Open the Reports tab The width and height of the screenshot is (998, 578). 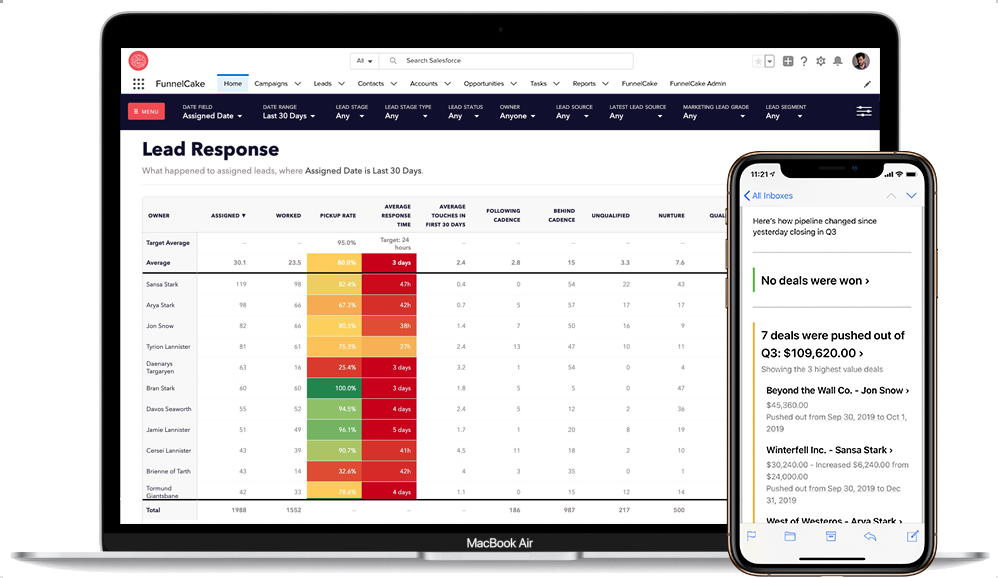point(584,83)
